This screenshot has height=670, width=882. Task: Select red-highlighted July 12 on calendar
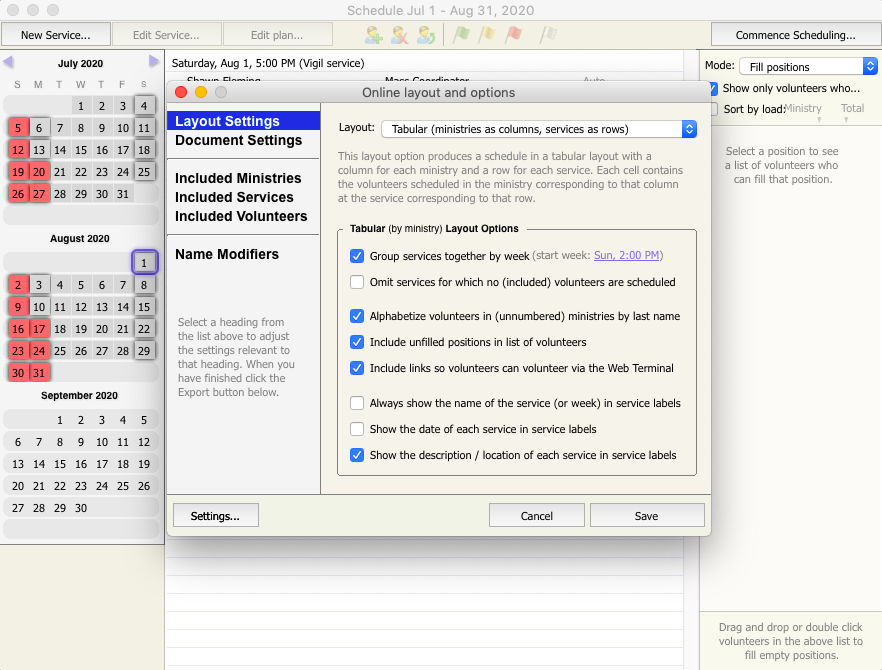coord(18,150)
